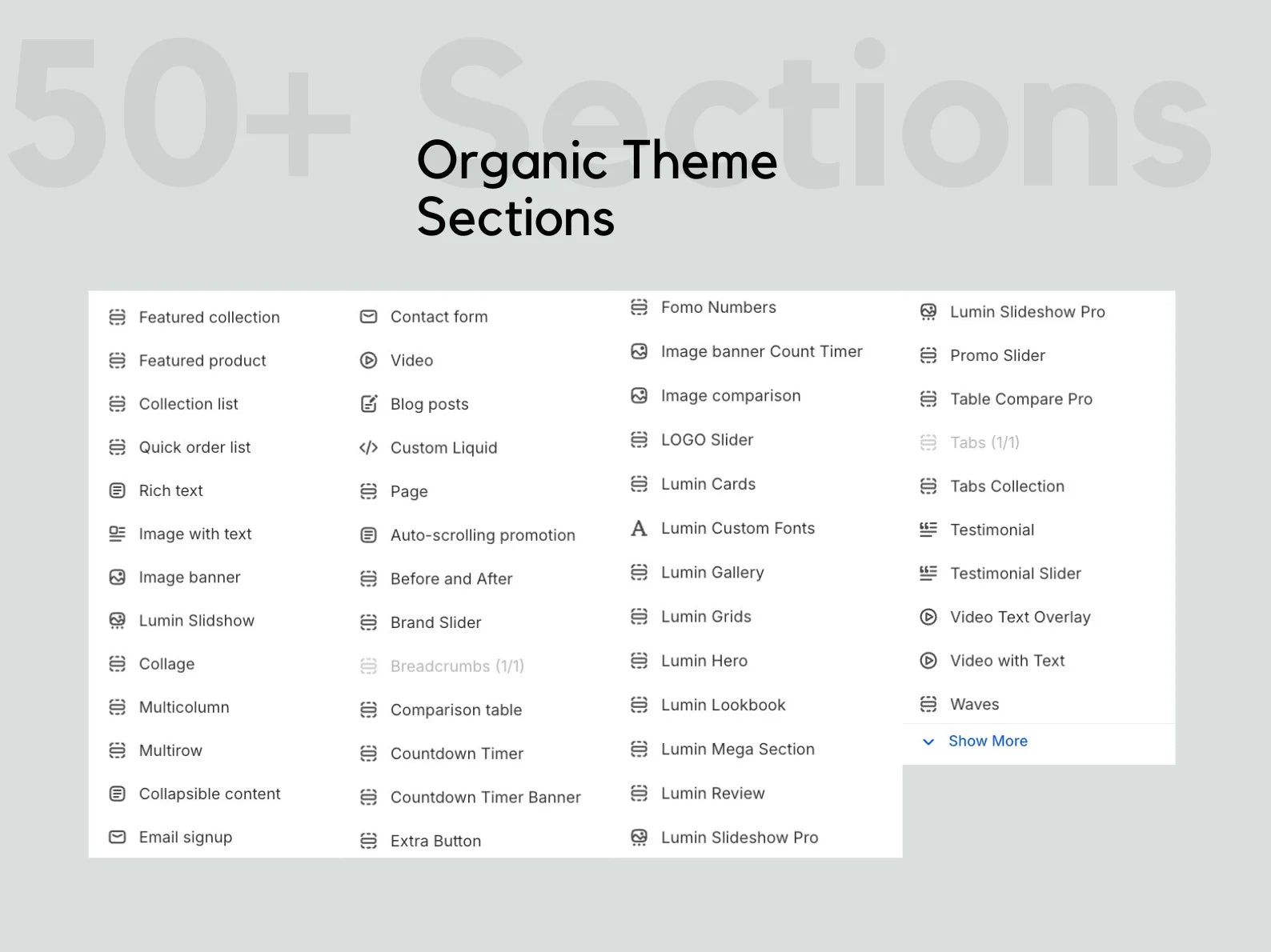Click the Blog posts pencil icon
This screenshot has width=1271, height=952.
[x=368, y=404]
